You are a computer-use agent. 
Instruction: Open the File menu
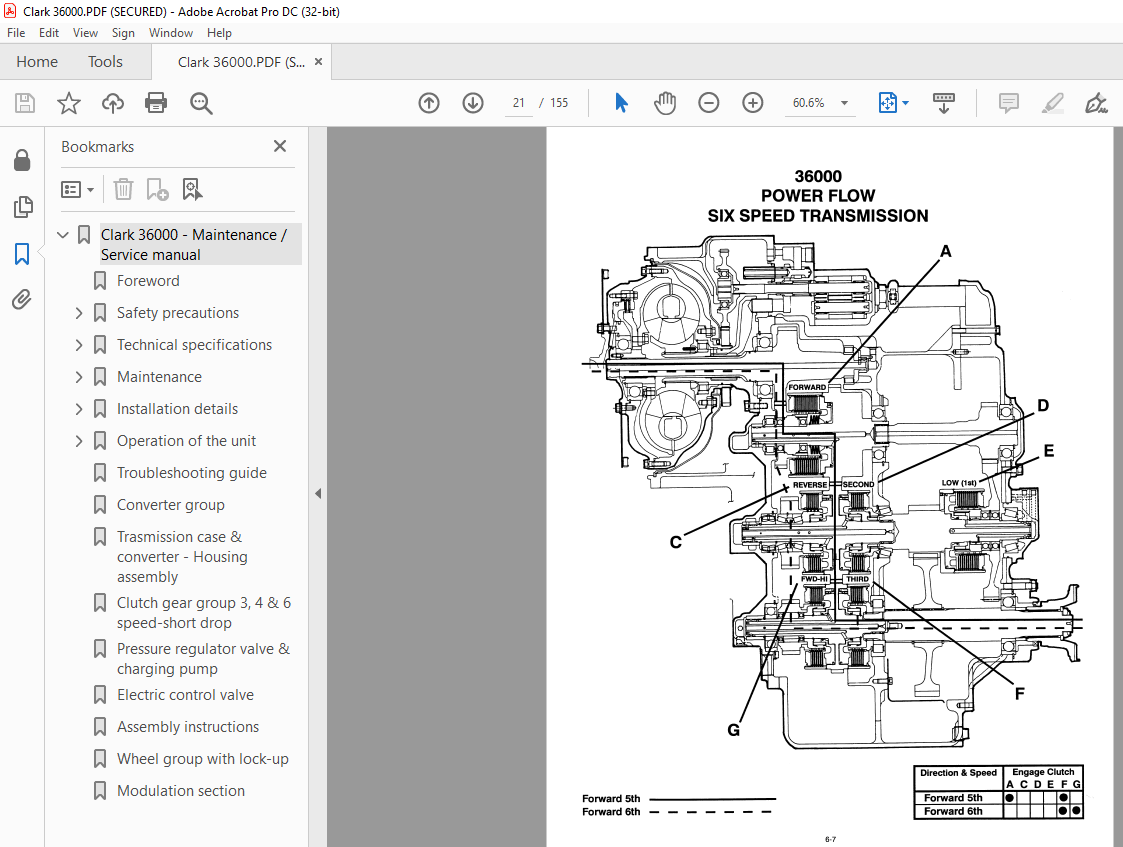coord(16,33)
